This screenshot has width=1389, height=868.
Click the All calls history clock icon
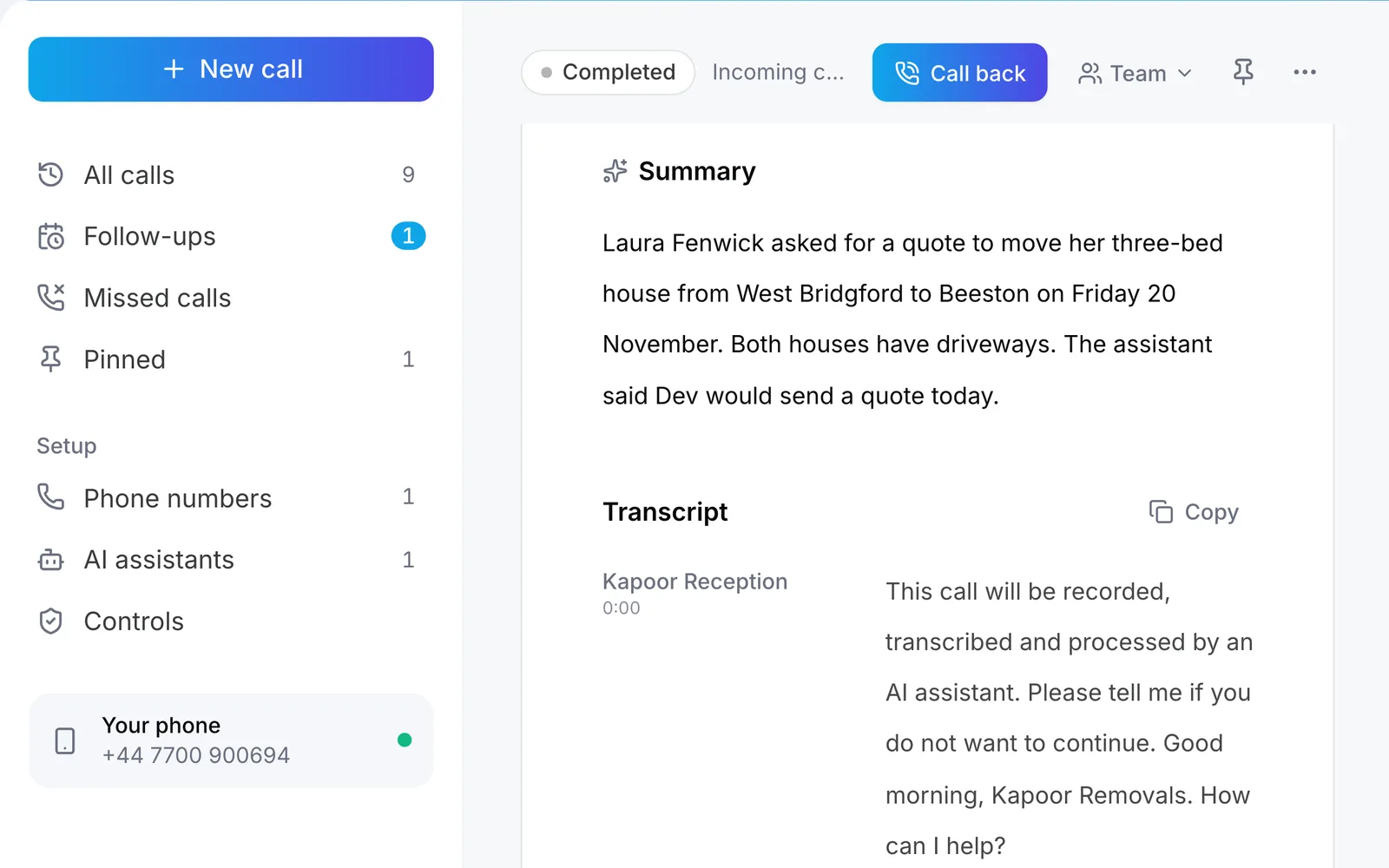(50, 174)
